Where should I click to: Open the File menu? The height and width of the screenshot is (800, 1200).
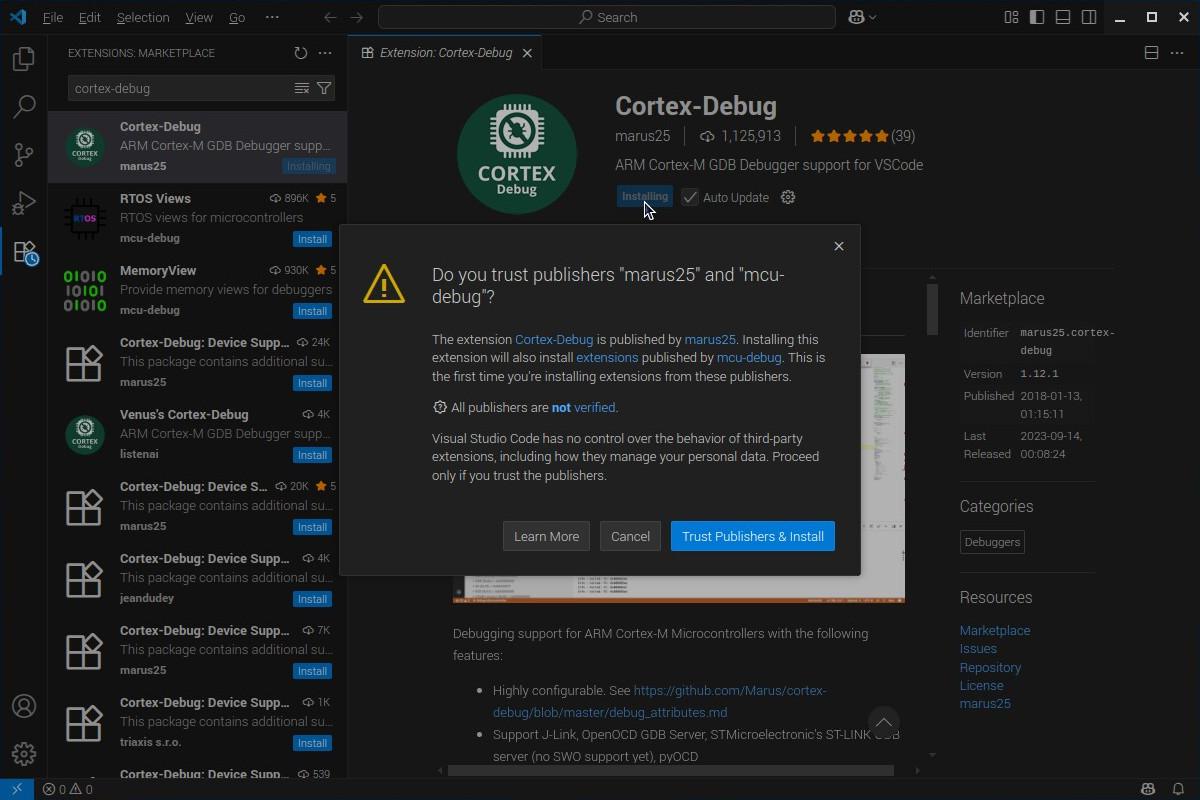pyautogui.click(x=52, y=17)
